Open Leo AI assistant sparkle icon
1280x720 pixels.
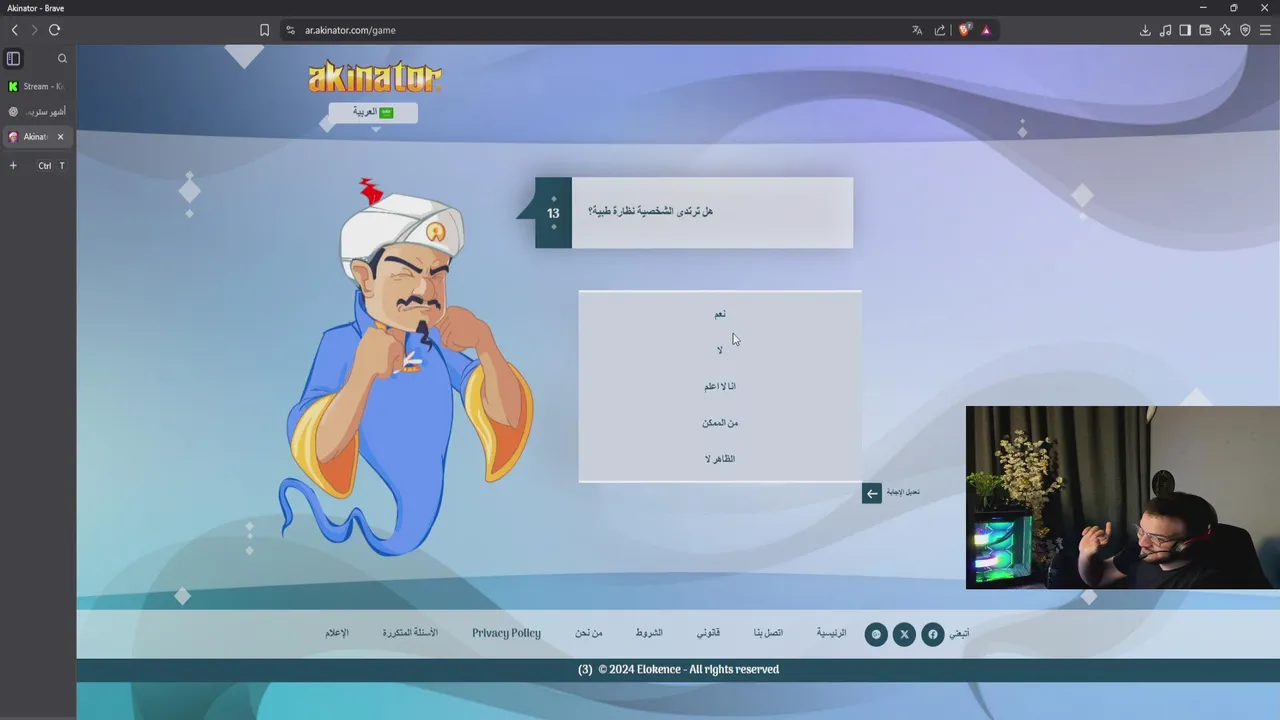coord(1225,30)
